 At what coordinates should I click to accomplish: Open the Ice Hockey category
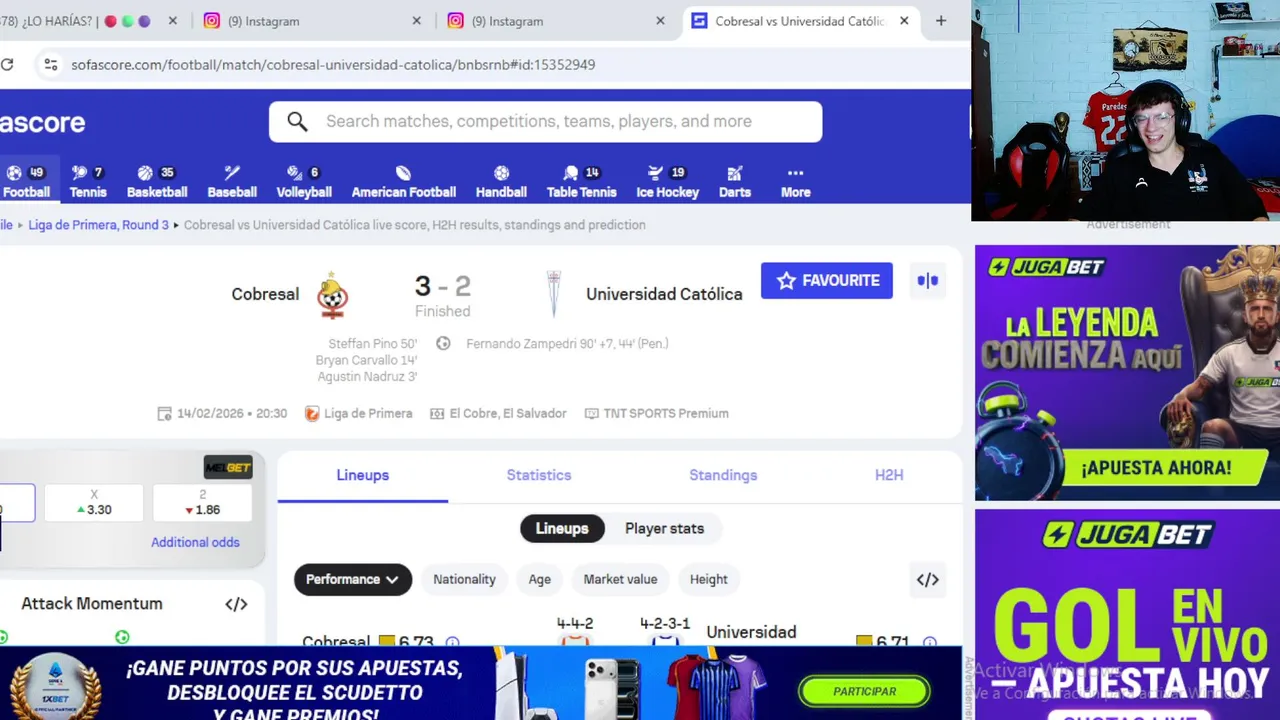tap(667, 182)
